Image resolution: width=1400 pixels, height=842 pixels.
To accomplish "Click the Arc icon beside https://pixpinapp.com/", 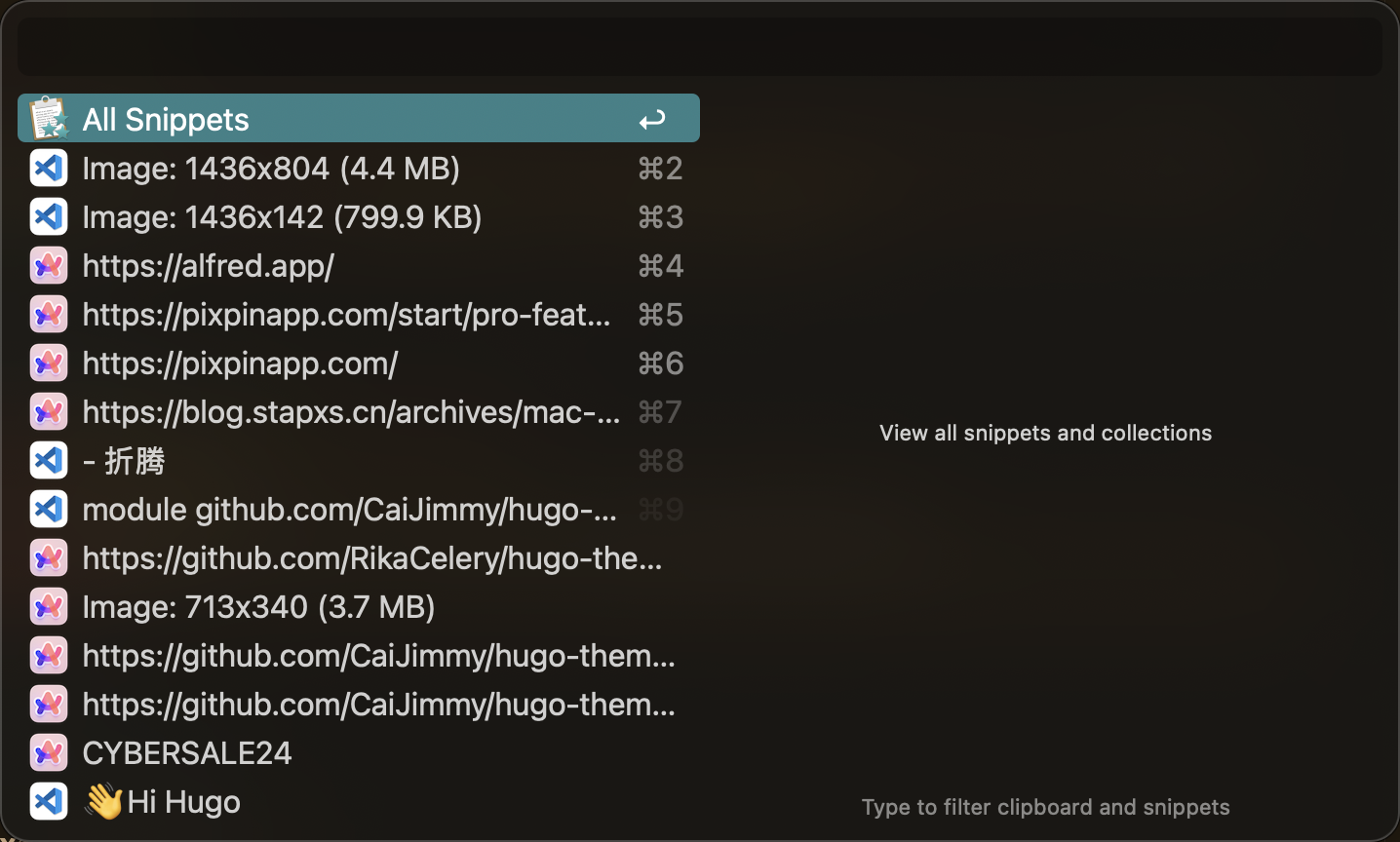I will pyautogui.click(x=48, y=364).
